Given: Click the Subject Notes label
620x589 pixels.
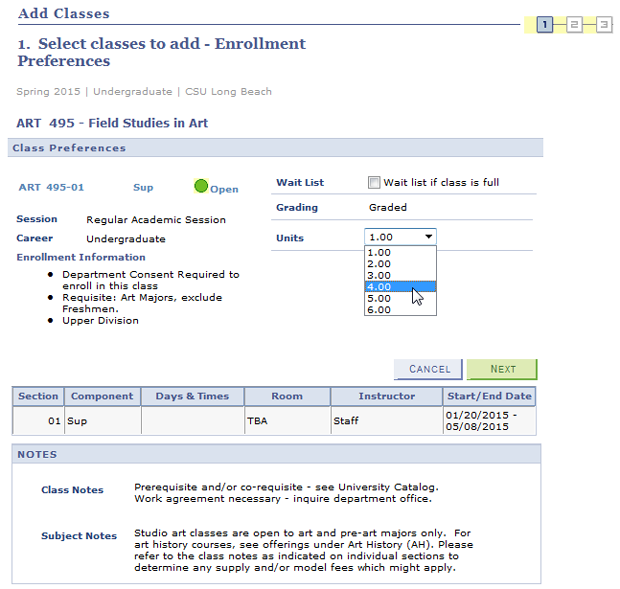Looking at the screenshot, I should click(x=79, y=536).
